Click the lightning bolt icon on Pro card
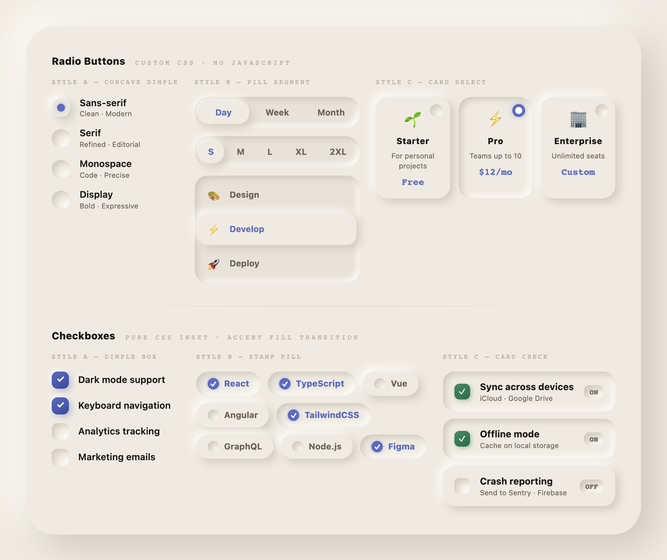This screenshot has width=667, height=560. (x=495, y=119)
